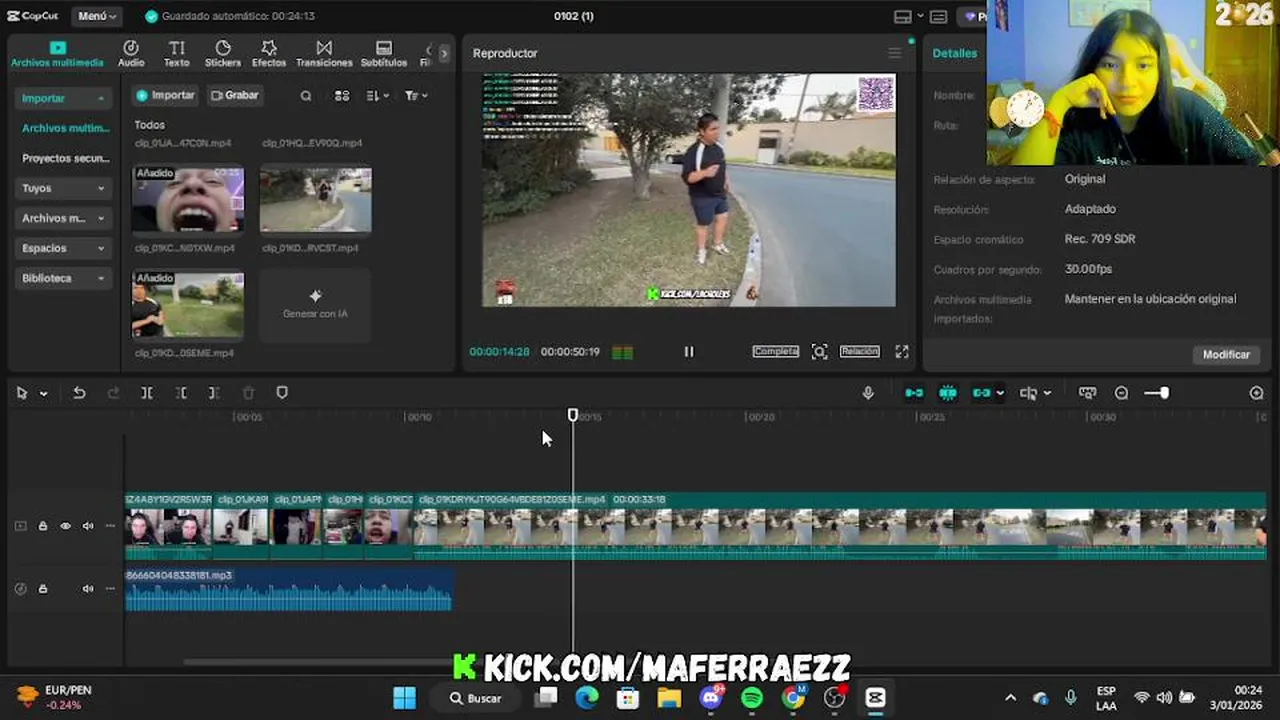Switch to the Efectos tab
This screenshot has width=1280, height=720.
point(269,54)
